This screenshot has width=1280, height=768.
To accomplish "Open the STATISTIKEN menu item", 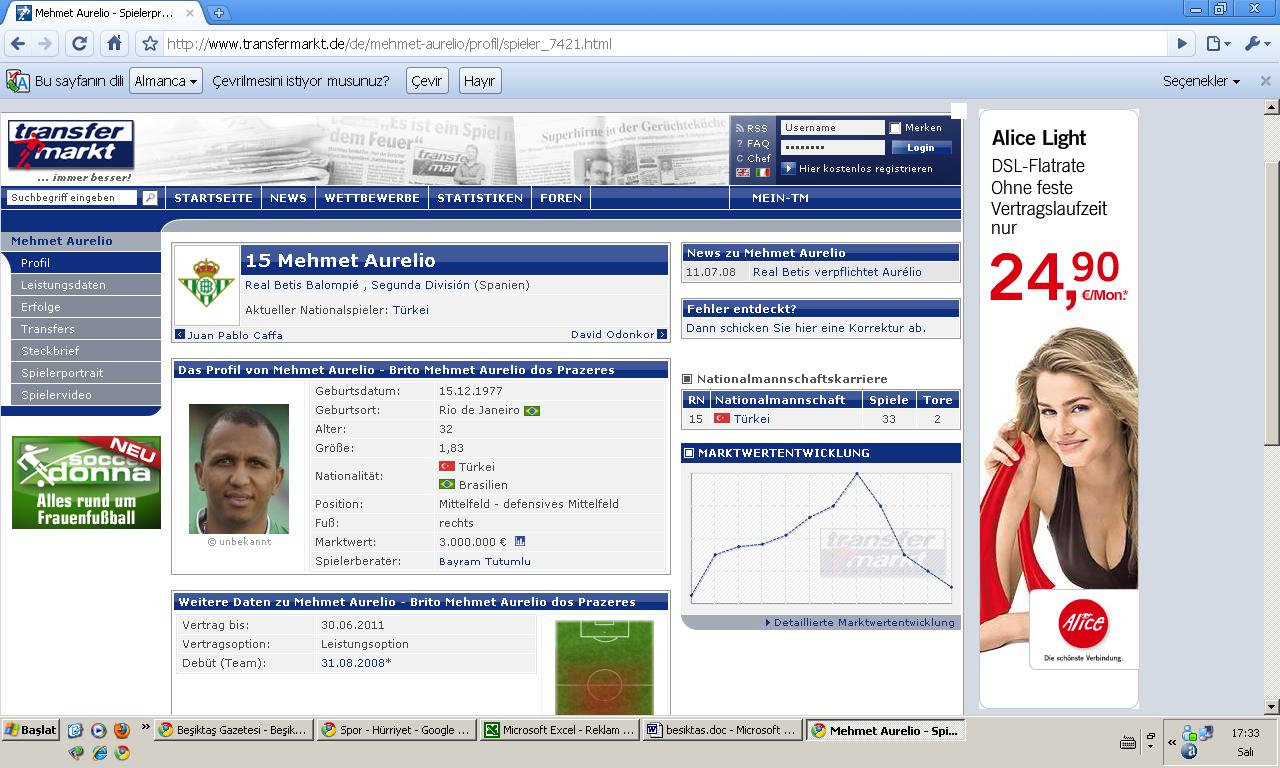I will click(480, 198).
